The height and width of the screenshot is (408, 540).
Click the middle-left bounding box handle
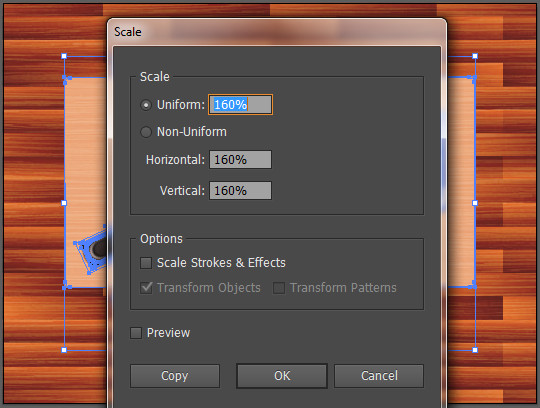click(64, 203)
